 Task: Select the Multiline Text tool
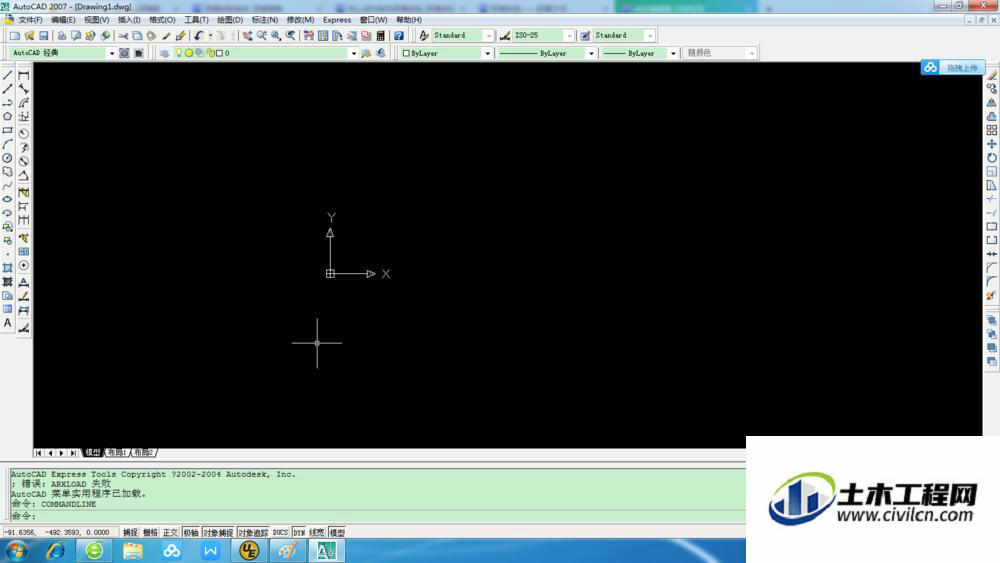[8, 323]
